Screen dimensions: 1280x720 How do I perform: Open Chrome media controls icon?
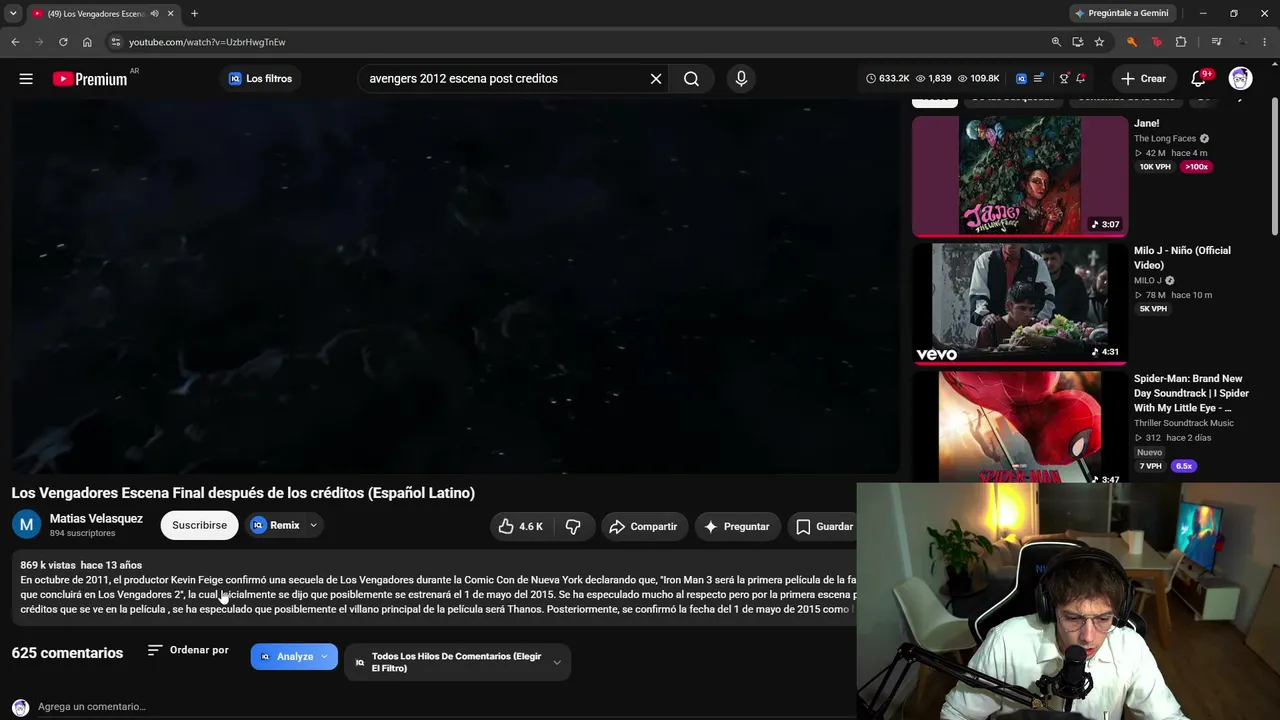click(x=1216, y=42)
